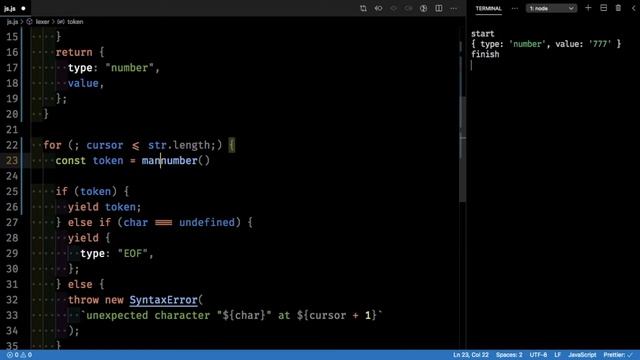Screen dimensions: 640x360
Task: Change indentation via Spaces: 2
Action: point(509,355)
